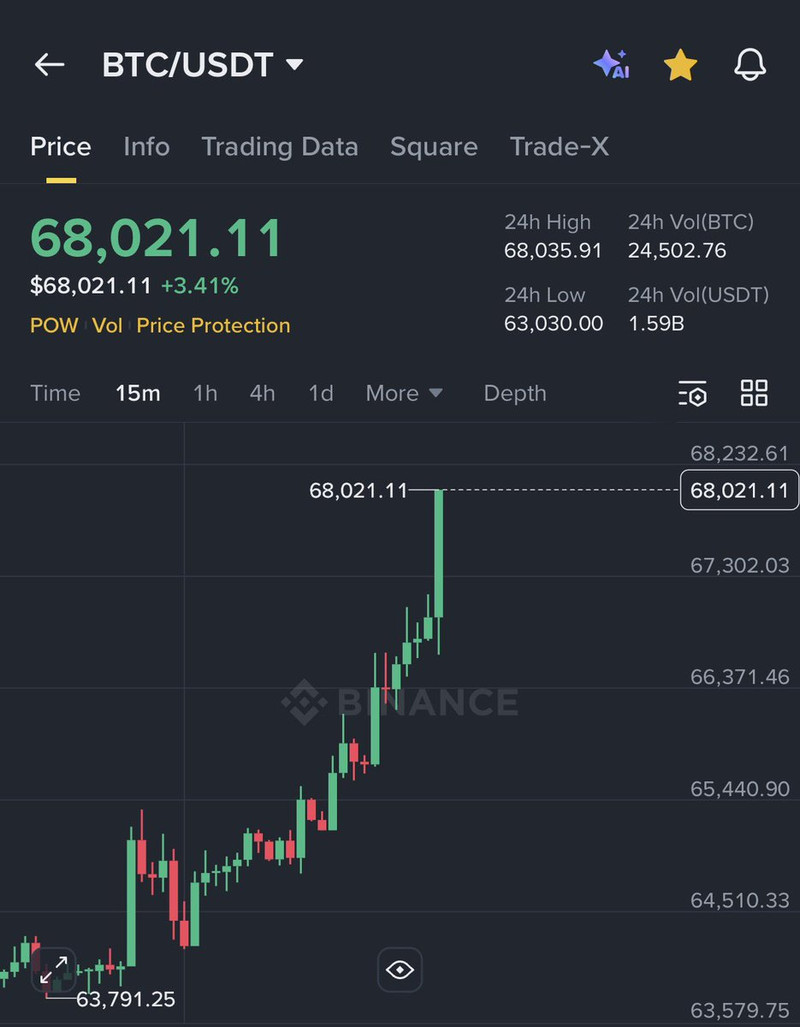
Task: Open chart indicator settings icon
Action: (692, 393)
